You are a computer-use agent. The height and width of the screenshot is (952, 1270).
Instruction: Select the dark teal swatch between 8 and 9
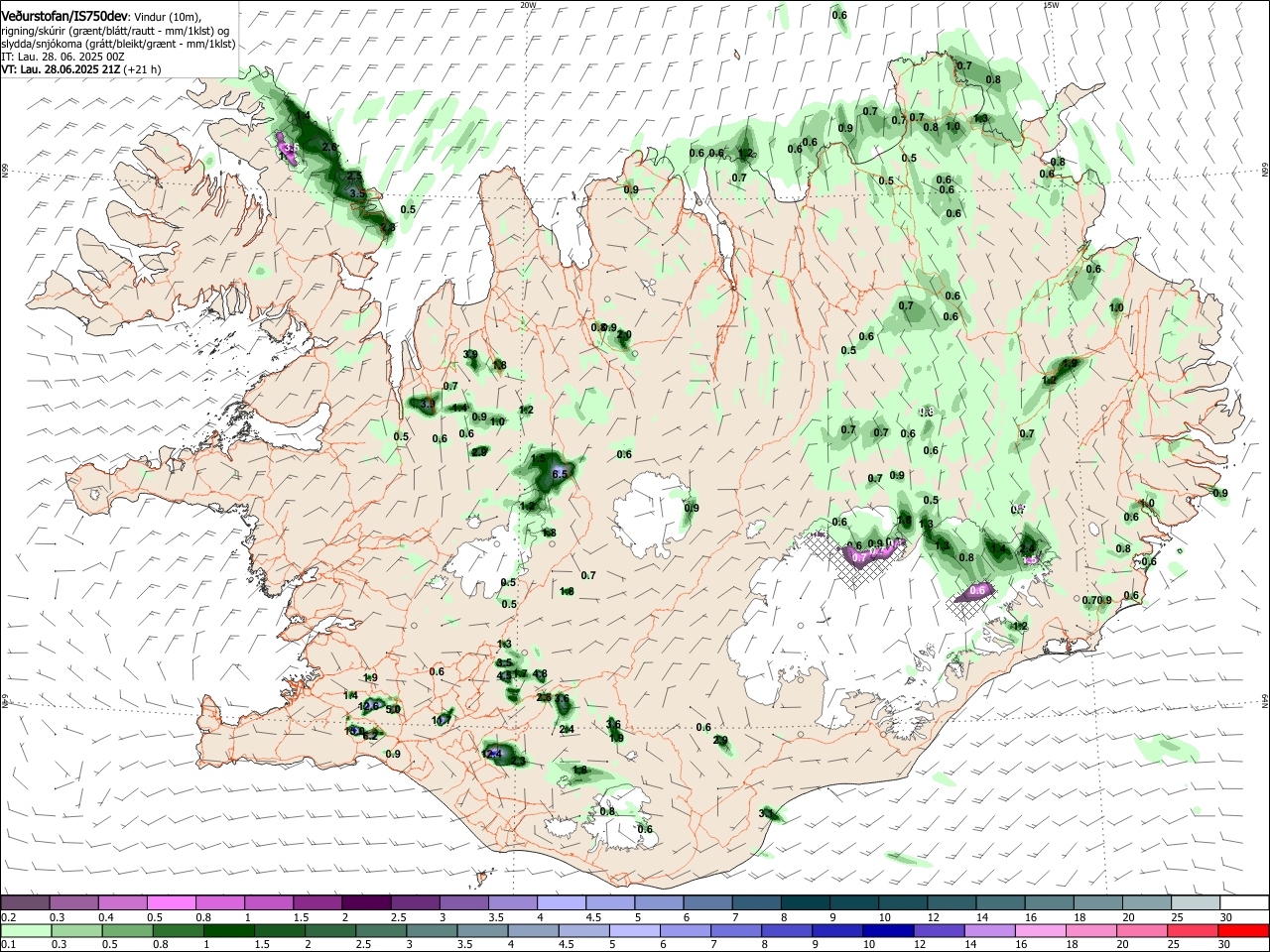click(807, 903)
